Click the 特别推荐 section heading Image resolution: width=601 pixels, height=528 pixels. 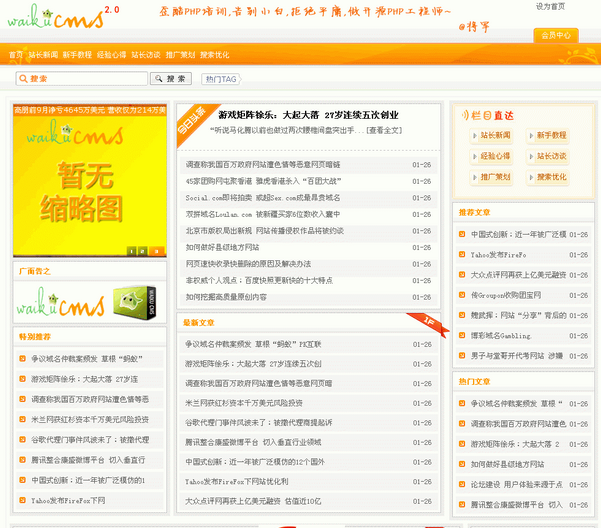click(x=35, y=337)
